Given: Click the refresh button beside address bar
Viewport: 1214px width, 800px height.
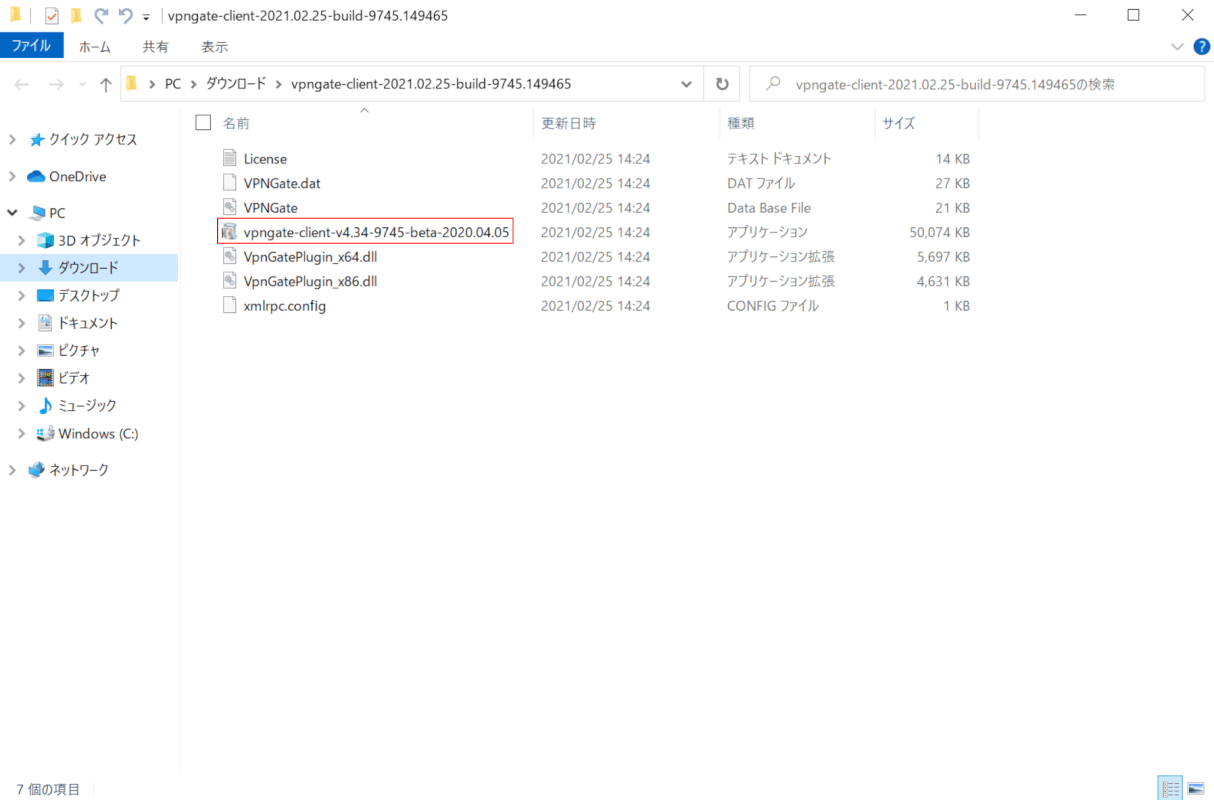Looking at the screenshot, I should [721, 84].
